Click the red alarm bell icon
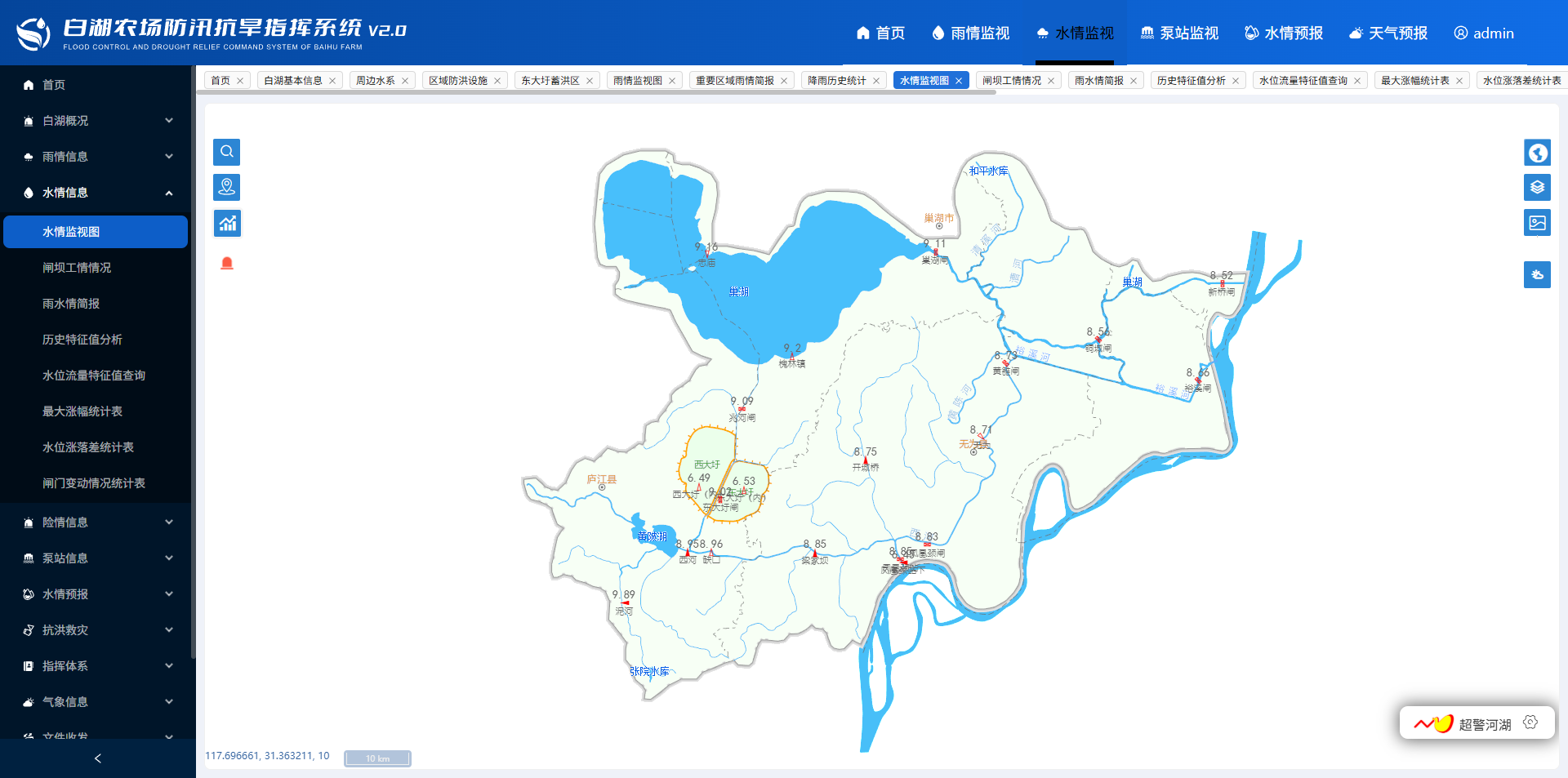This screenshot has width=1568, height=778. click(x=227, y=263)
